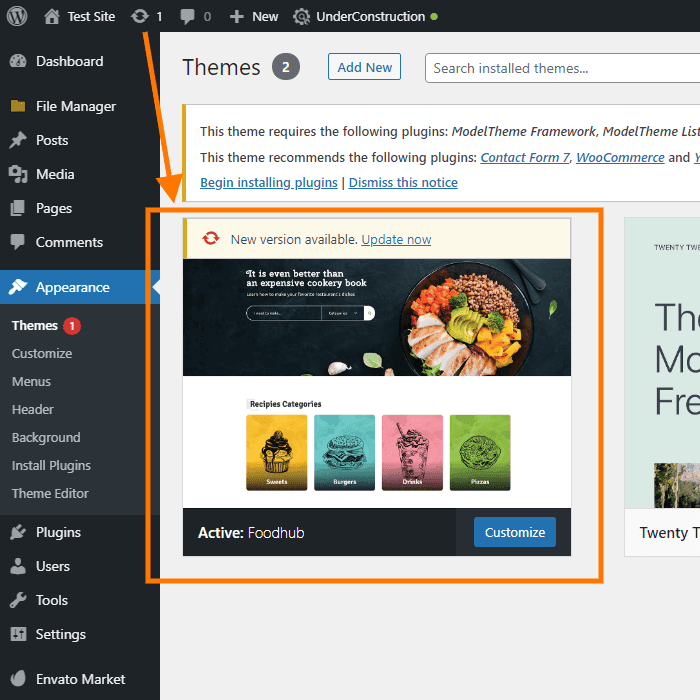Click the Users person icon

tap(18, 566)
